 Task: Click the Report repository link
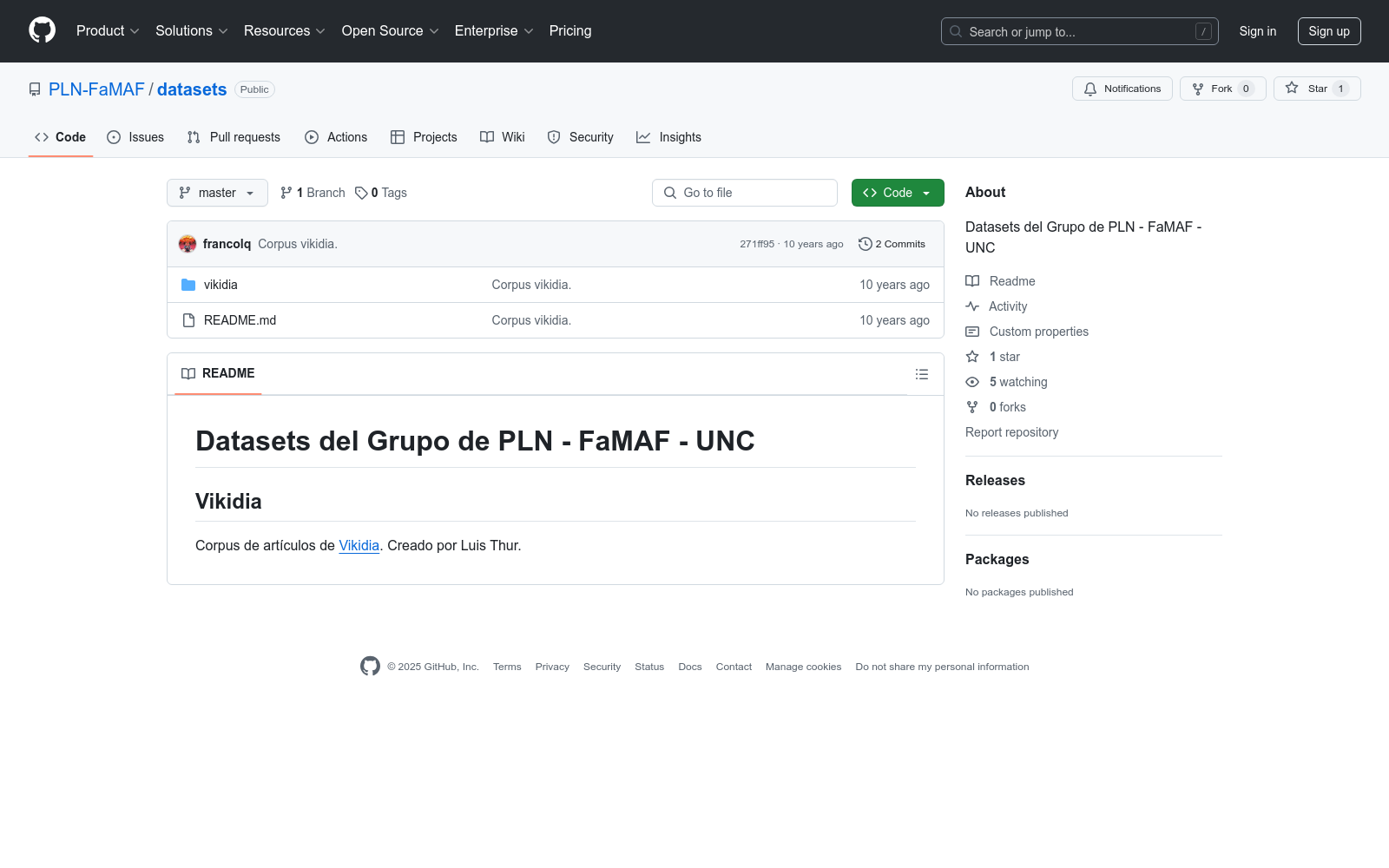pyautogui.click(x=1011, y=432)
